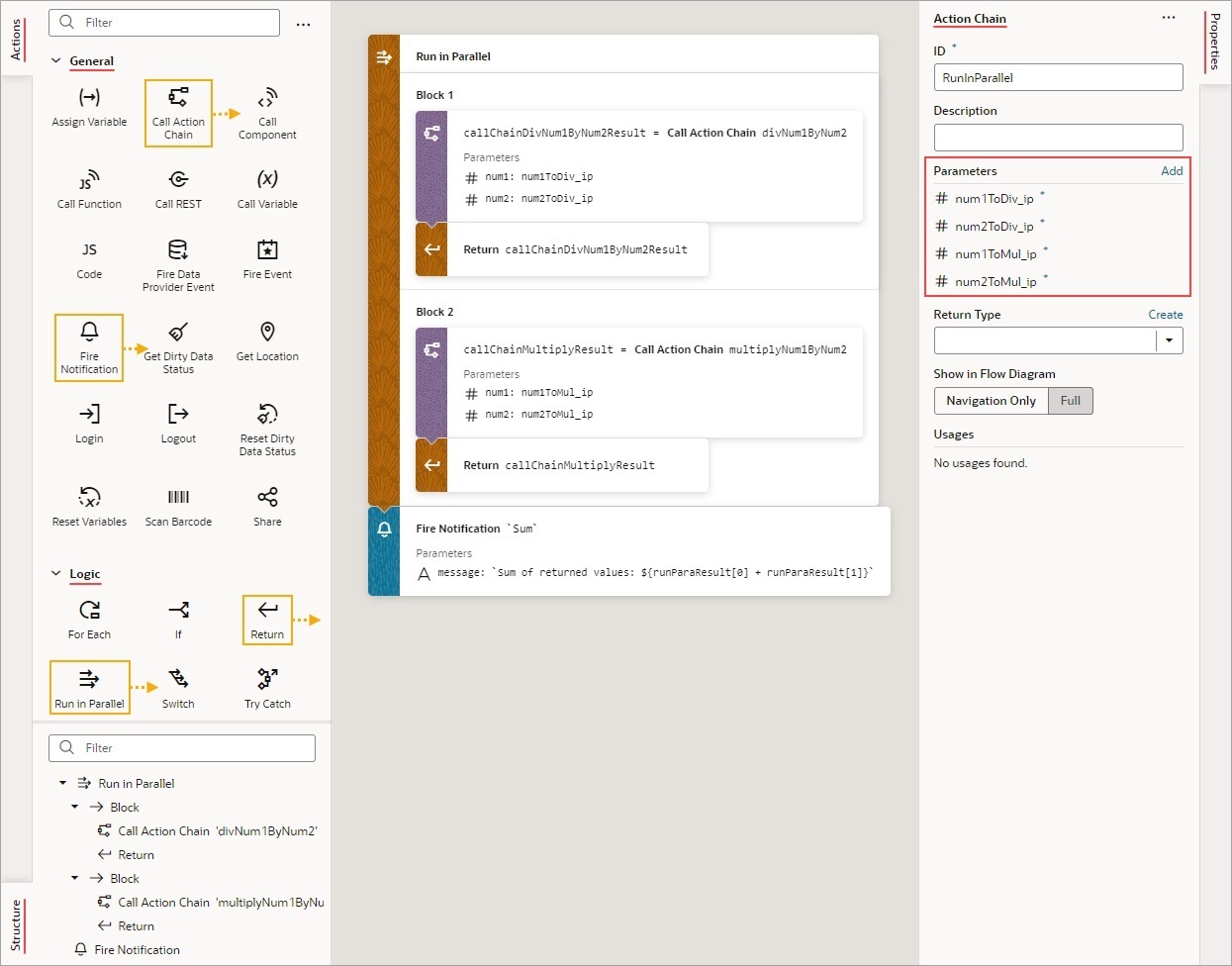This screenshot has height=966, width=1232.
Task: Select the Reset Variables action
Action: click(89, 507)
